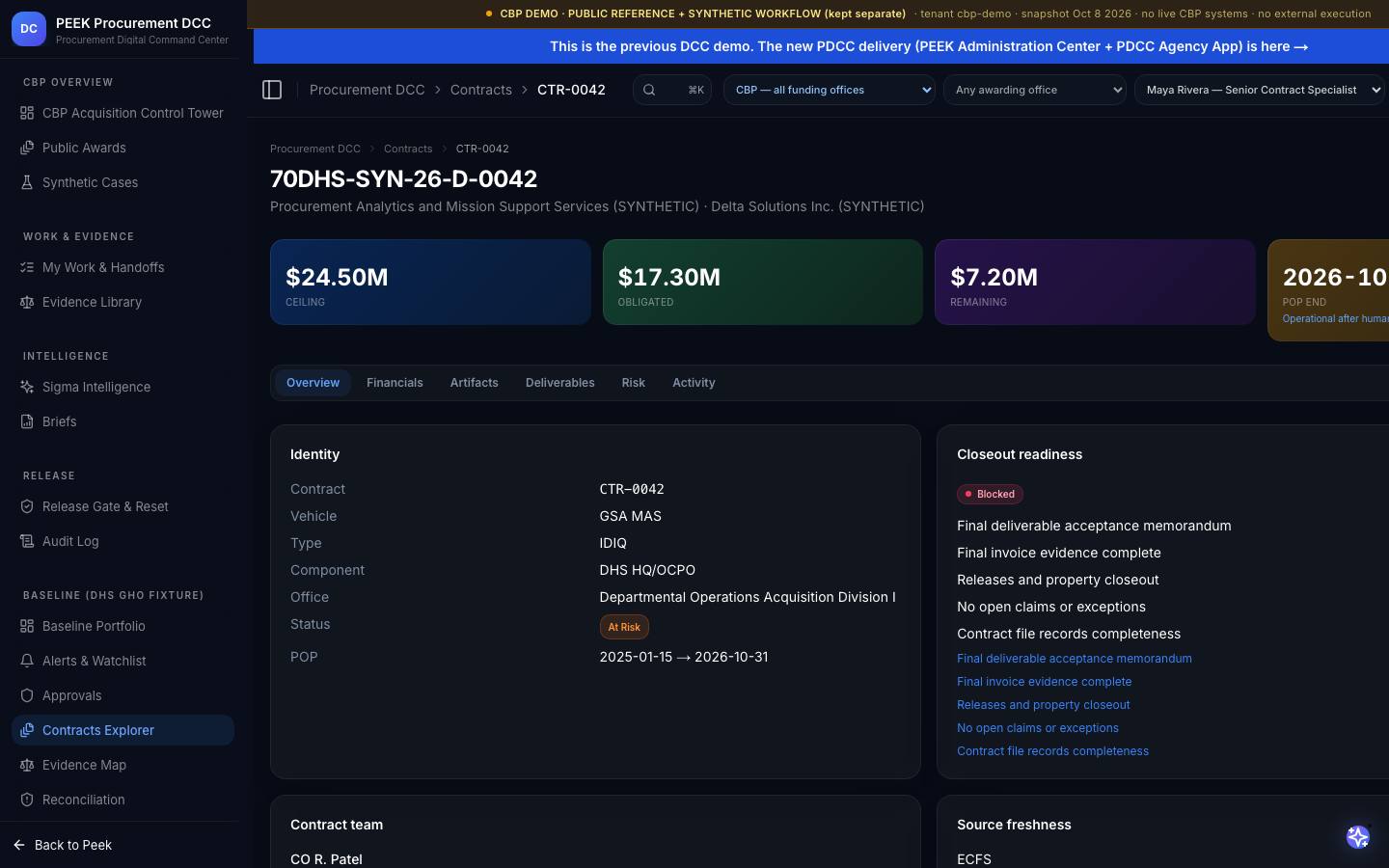Open CBP Acquisition Control Tower icon
Image resolution: width=1389 pixels, height=868 pixels.
click(27, 113)
